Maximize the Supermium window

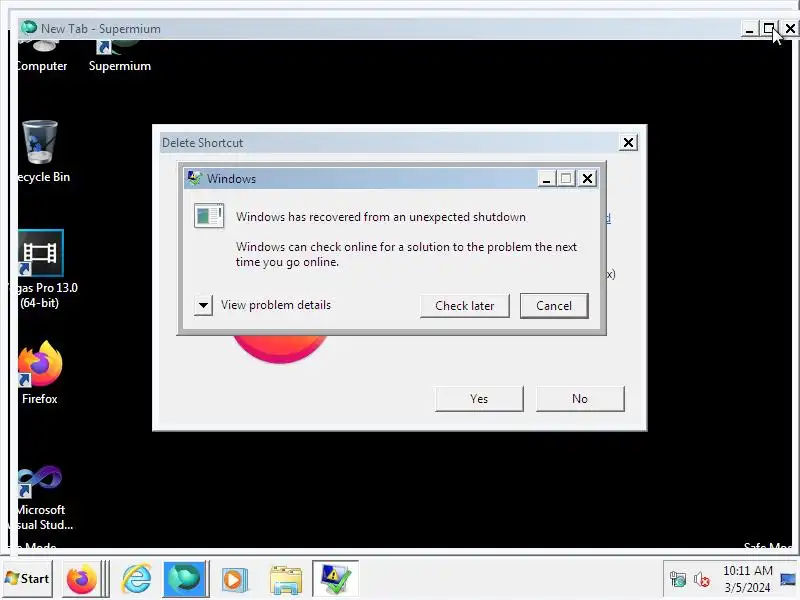click(768, 29)
